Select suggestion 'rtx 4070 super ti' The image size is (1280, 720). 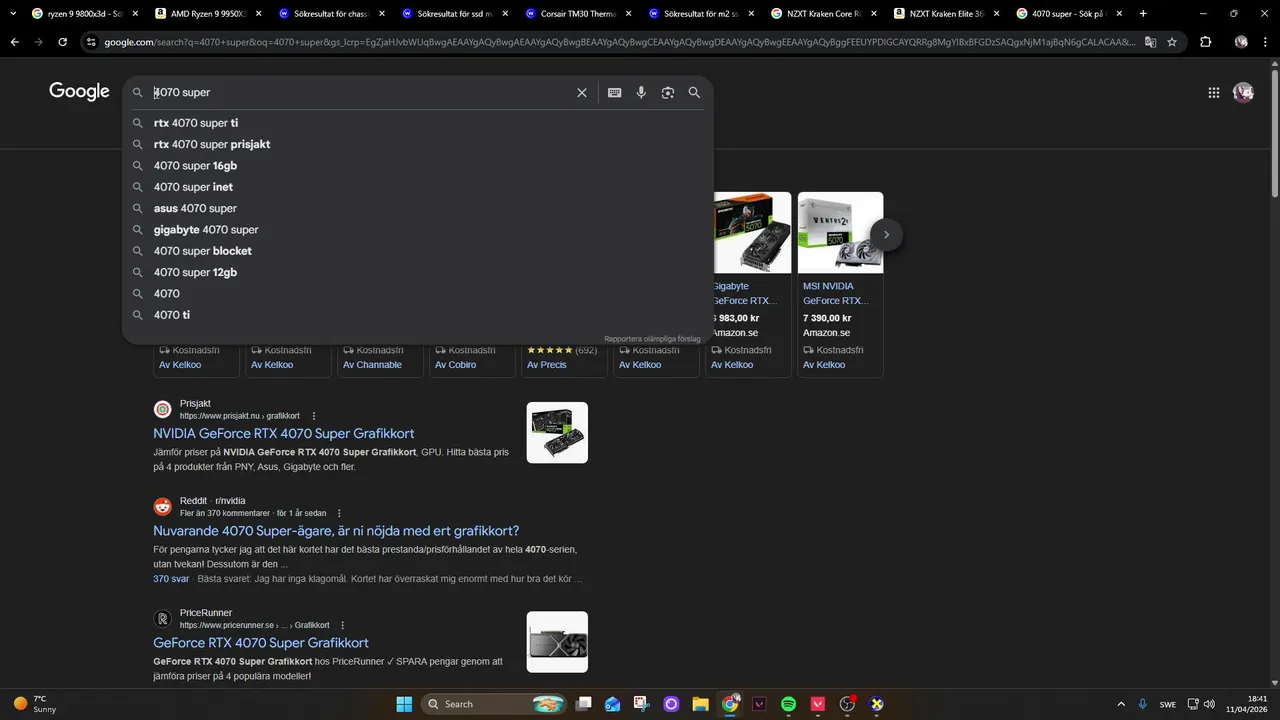coord(418,123)
